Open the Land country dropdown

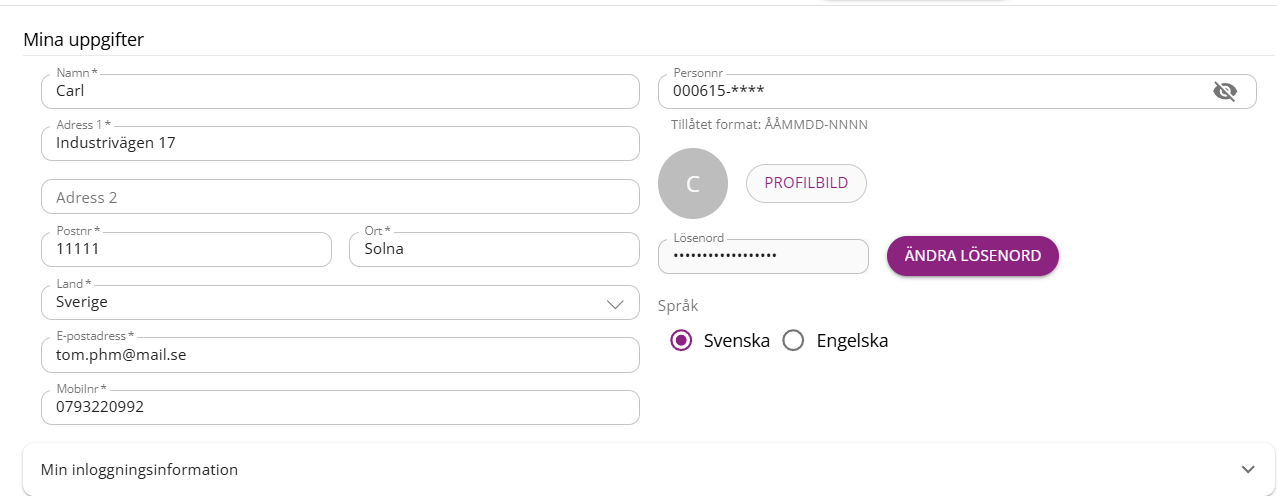point(330,303)
